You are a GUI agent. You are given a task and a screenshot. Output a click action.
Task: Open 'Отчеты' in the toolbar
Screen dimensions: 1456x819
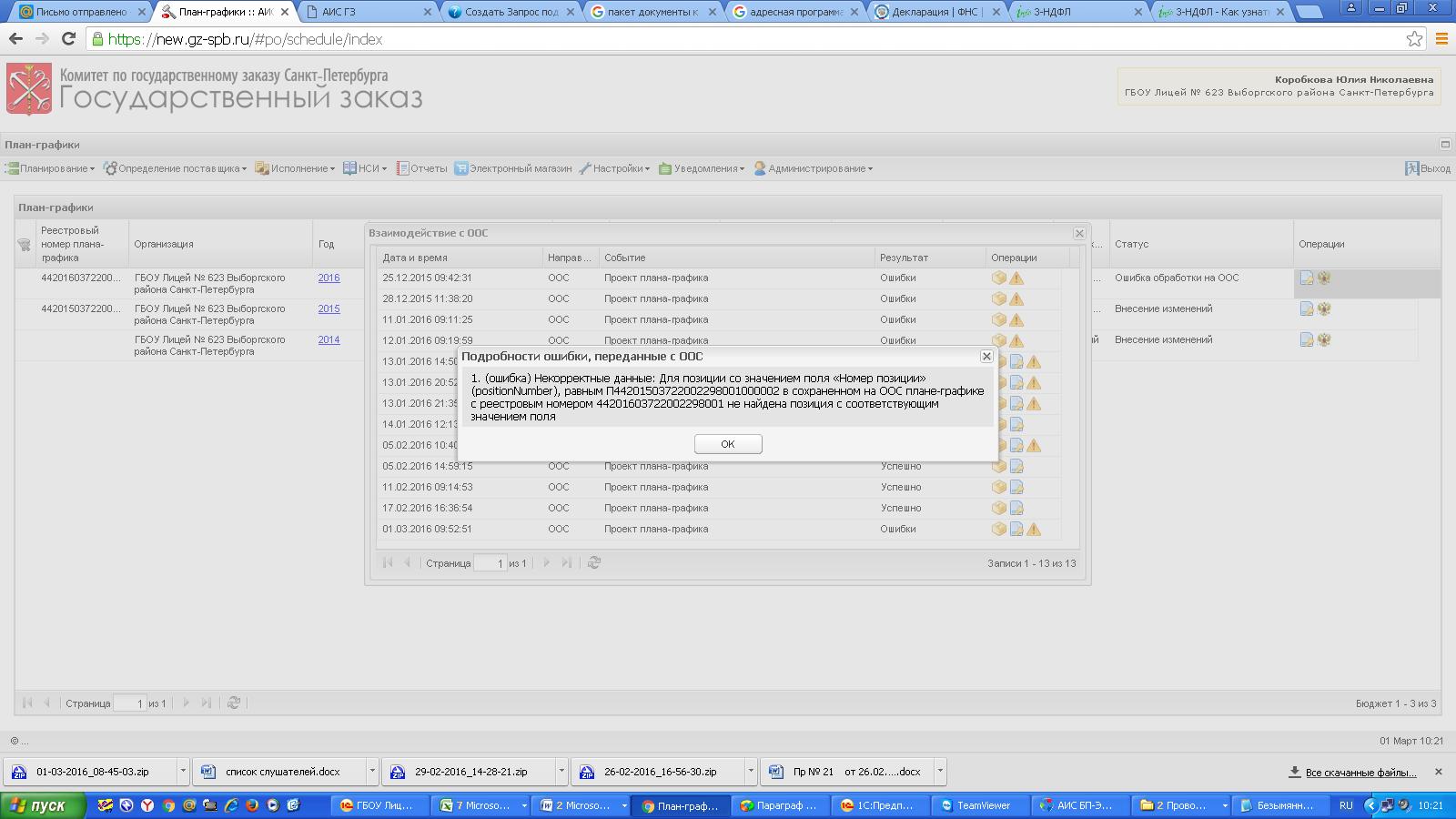[421, 168]
